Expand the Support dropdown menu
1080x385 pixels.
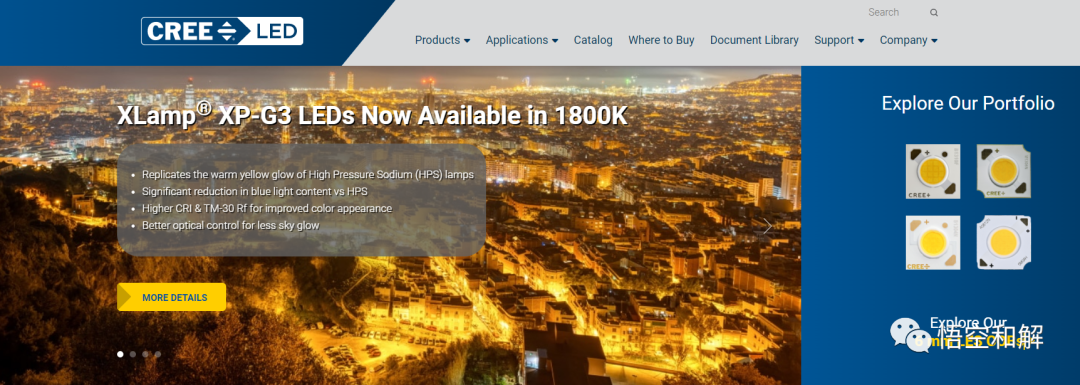(x=839, y=40)
